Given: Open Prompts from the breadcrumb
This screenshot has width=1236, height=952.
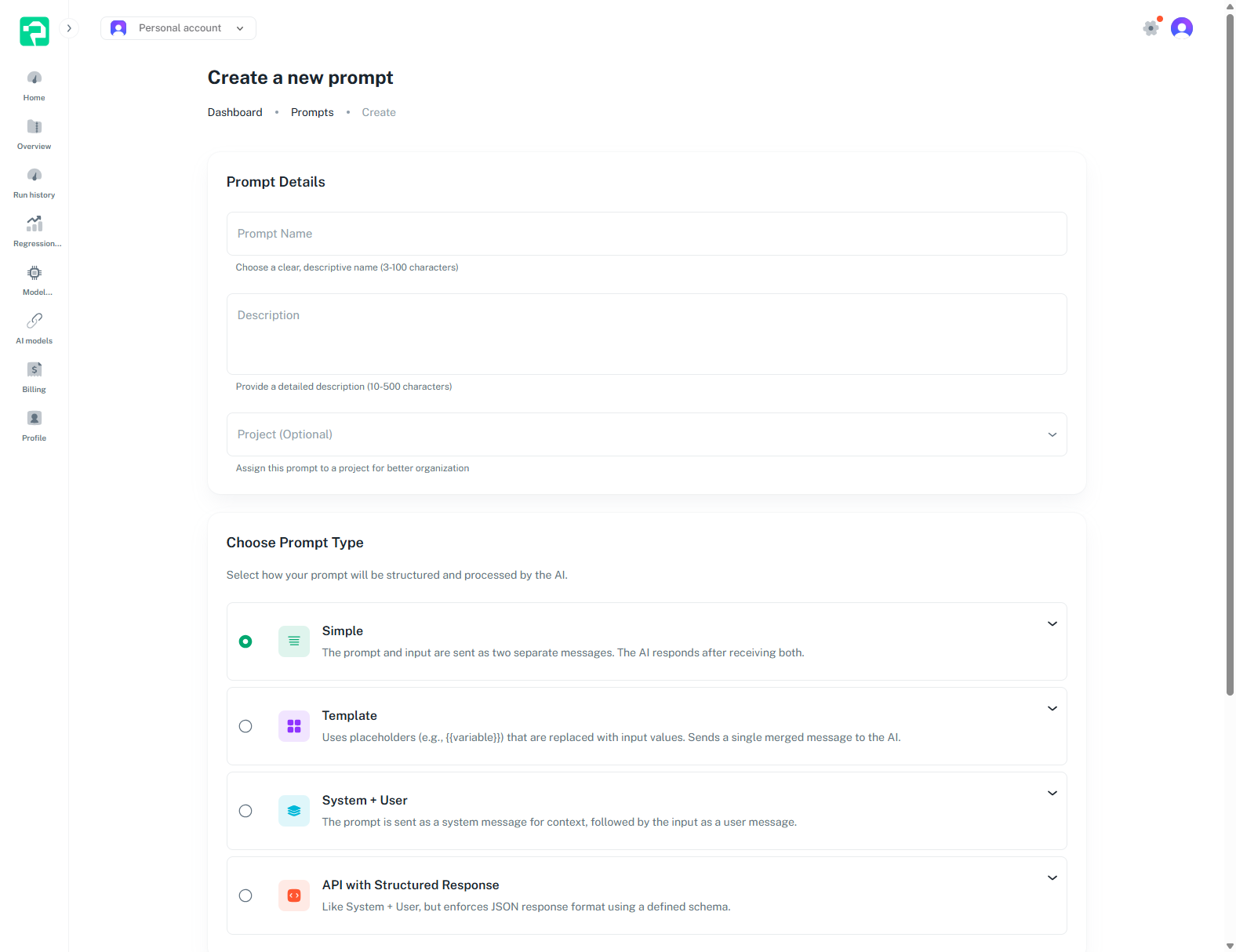Looking at the screenshot, I should pos(312,112).
